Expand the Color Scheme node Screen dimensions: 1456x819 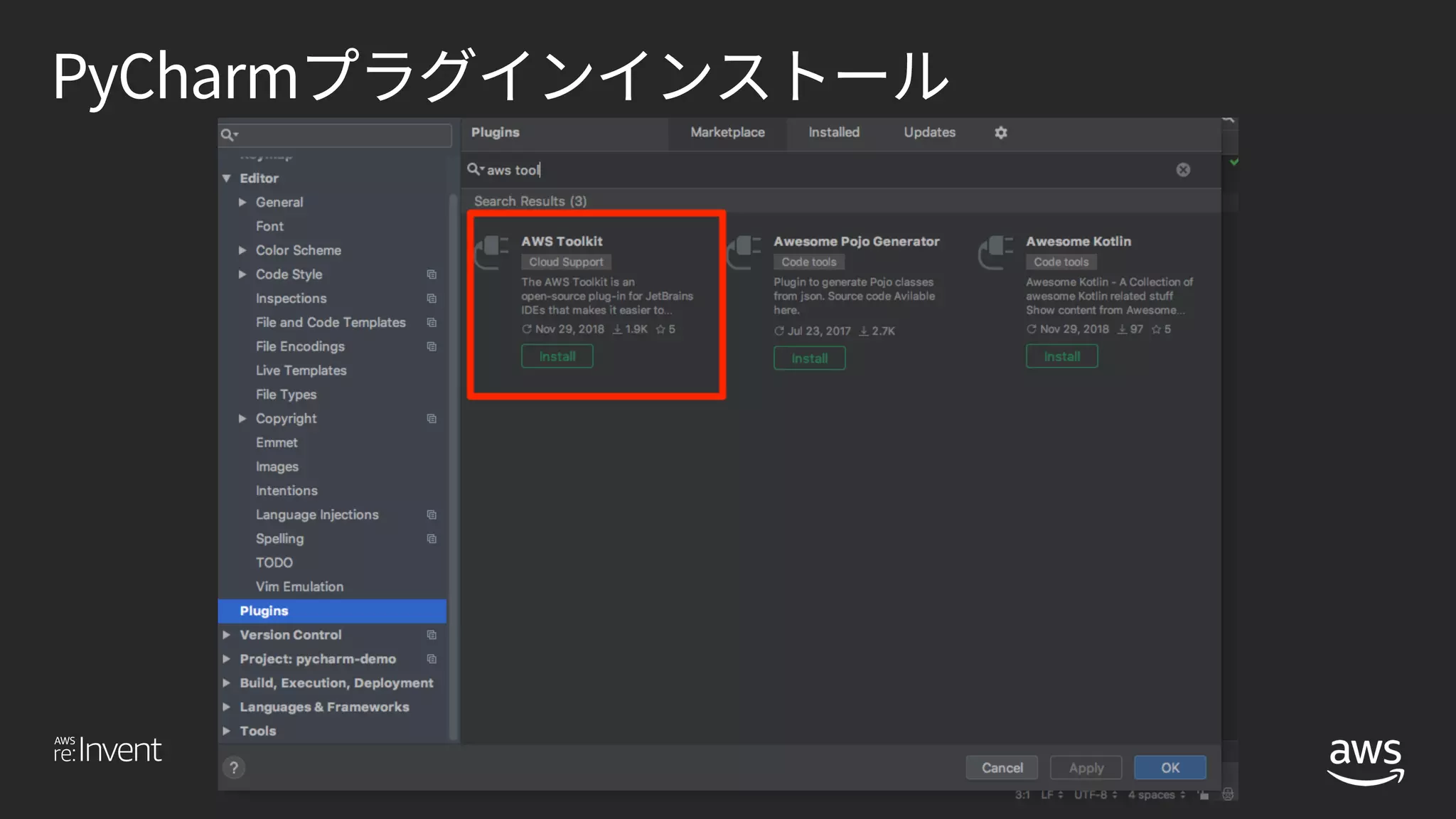242,250
